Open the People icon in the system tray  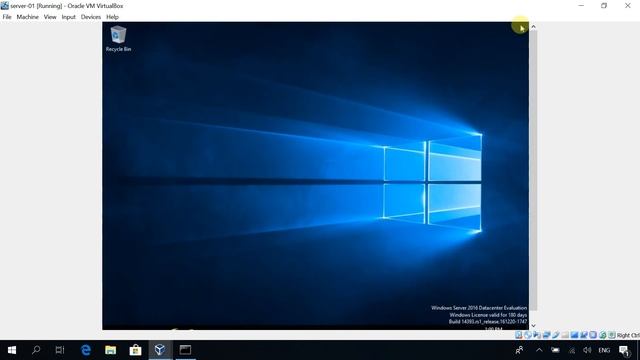pos(519,350)
